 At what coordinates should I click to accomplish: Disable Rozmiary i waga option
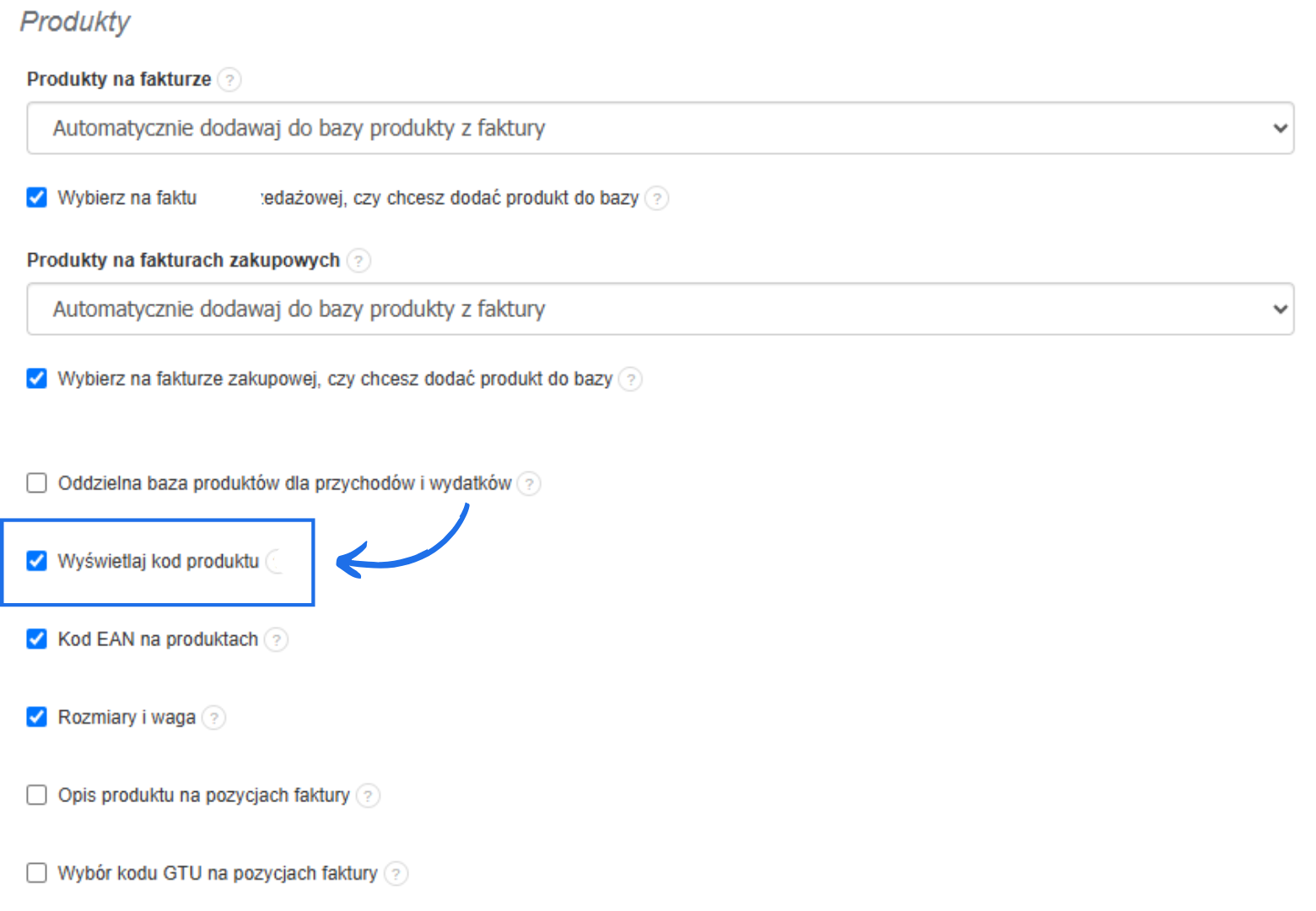click(x=36, y=716)
